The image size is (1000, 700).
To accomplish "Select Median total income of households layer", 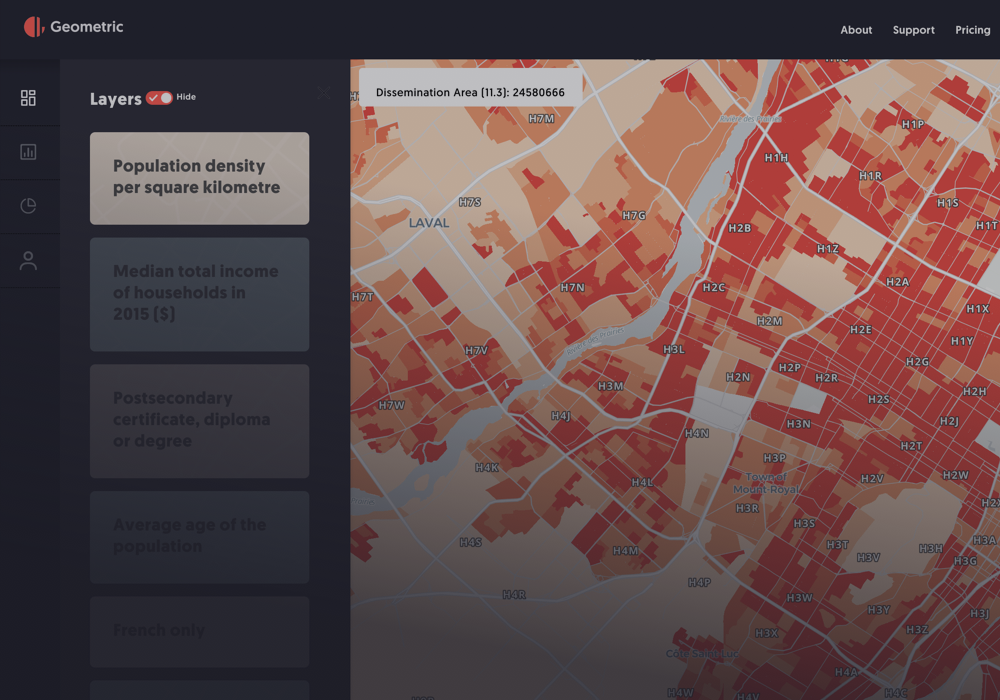I will coord(199,294).
